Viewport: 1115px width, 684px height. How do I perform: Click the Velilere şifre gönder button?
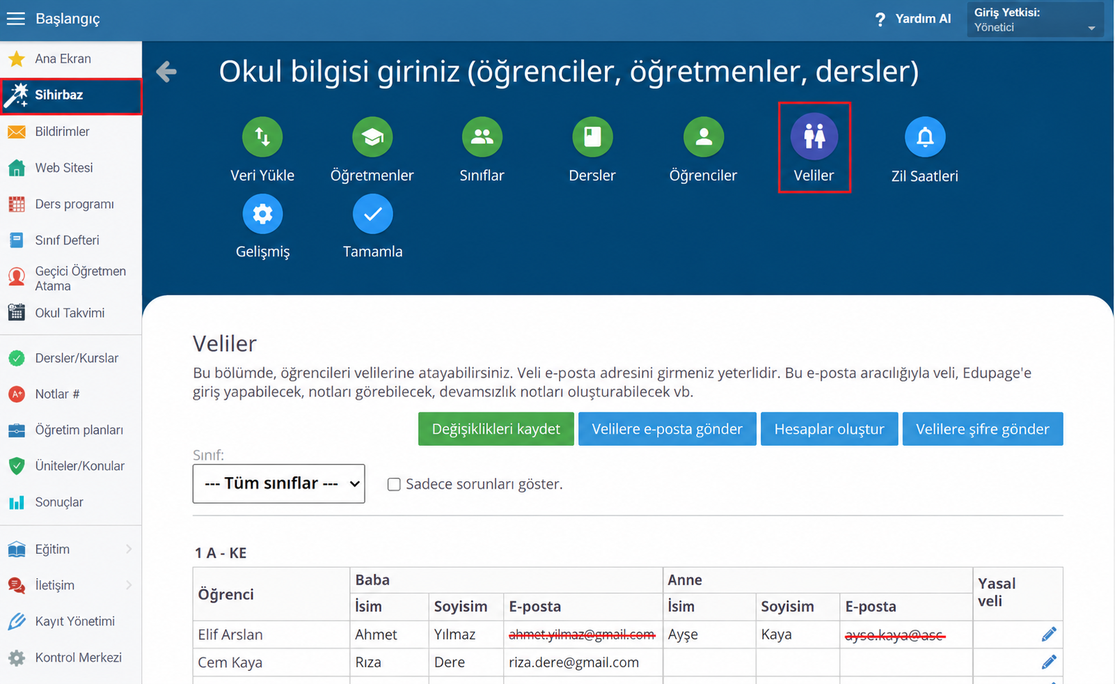[983, 429]
